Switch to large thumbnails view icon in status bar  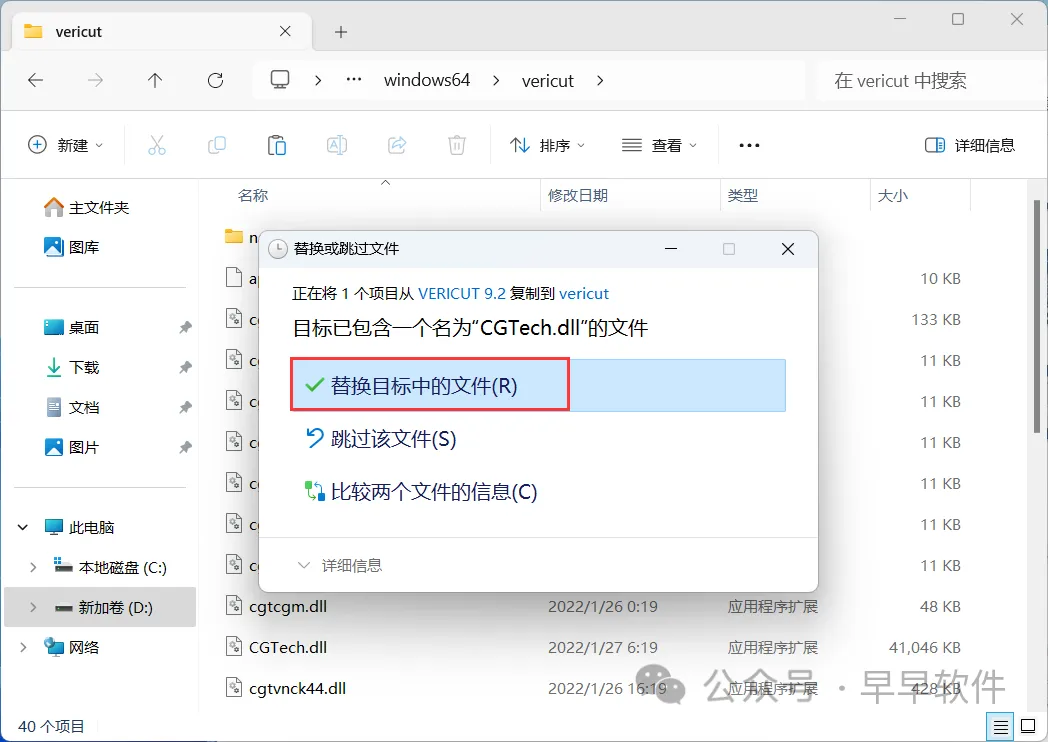tap(1028, 726)
